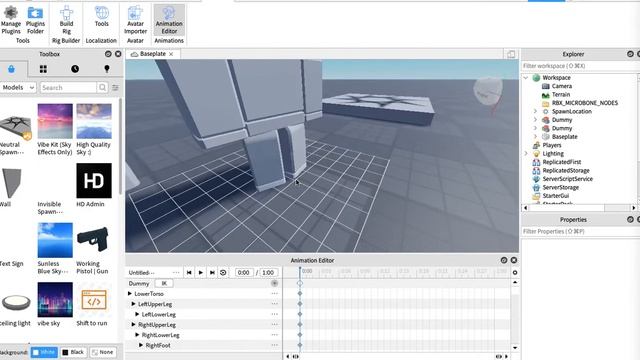Toggle the Animation Editor button
This screenshot has width=640, height=360.
[x=169, y=20]
